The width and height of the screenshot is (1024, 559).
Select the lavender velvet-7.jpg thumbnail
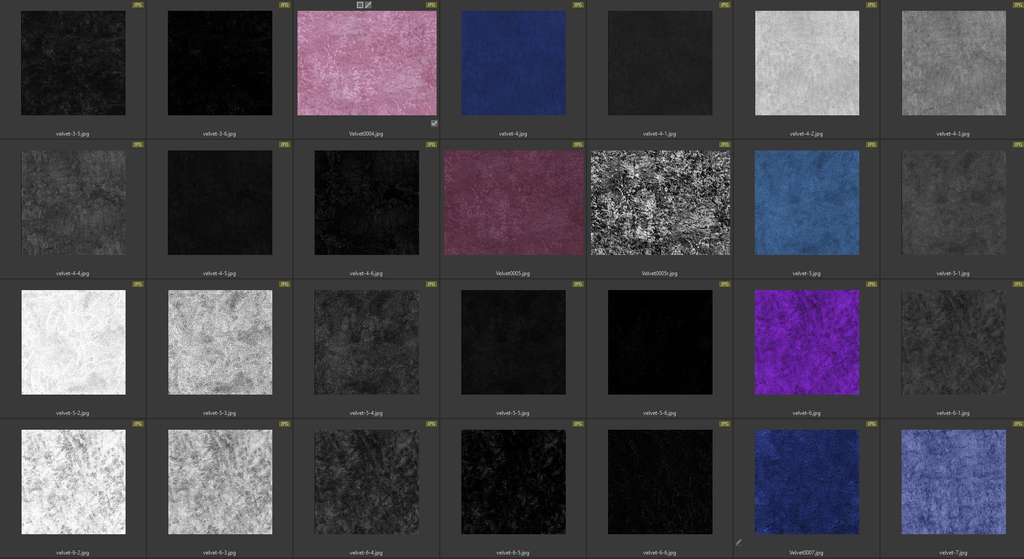click(x=953, y=482)
